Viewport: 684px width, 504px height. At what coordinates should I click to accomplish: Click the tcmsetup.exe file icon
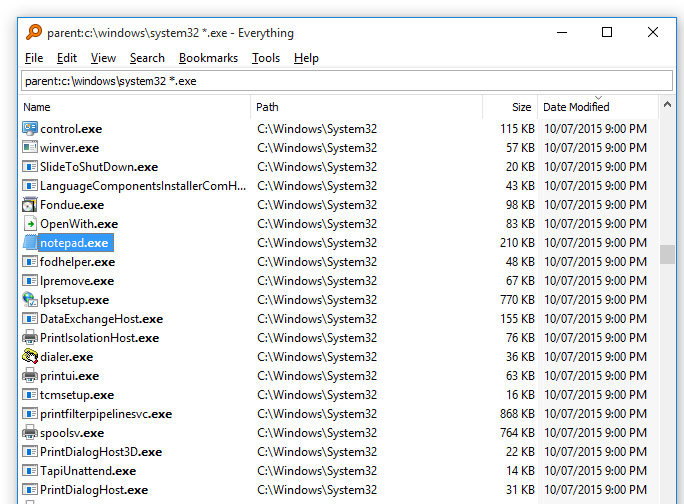(x=30, y=395)
